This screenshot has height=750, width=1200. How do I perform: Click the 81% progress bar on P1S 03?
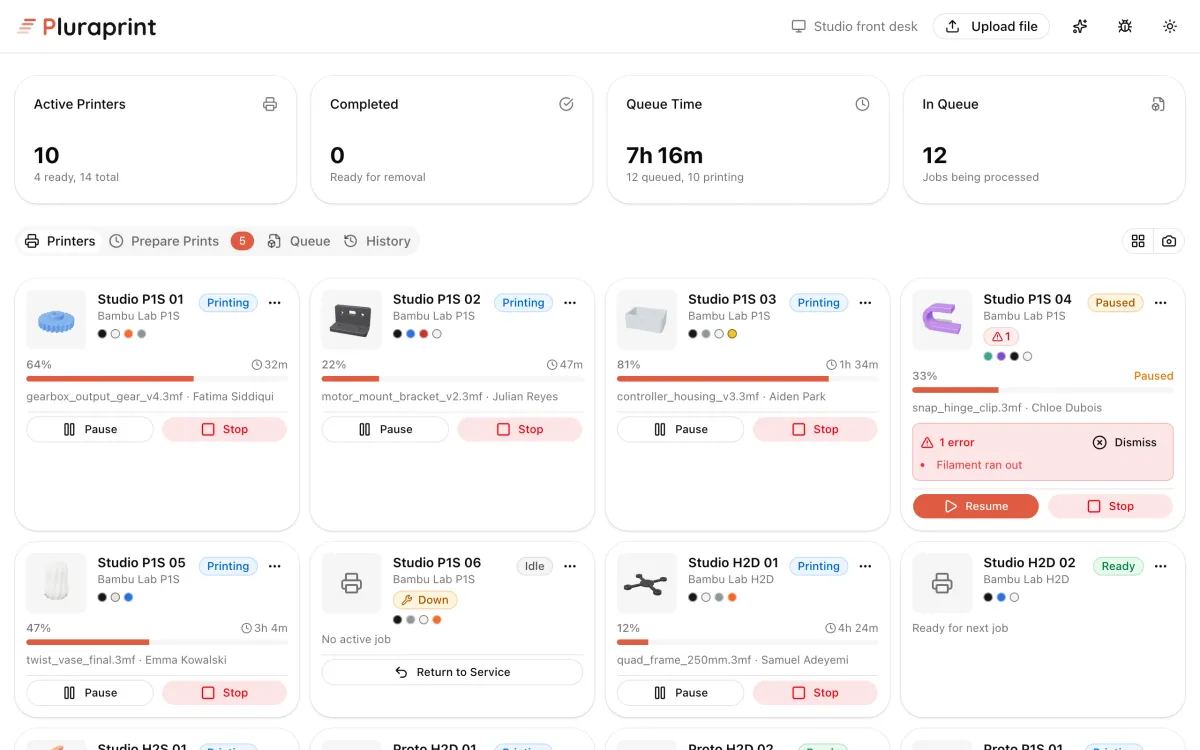(748, 379)
